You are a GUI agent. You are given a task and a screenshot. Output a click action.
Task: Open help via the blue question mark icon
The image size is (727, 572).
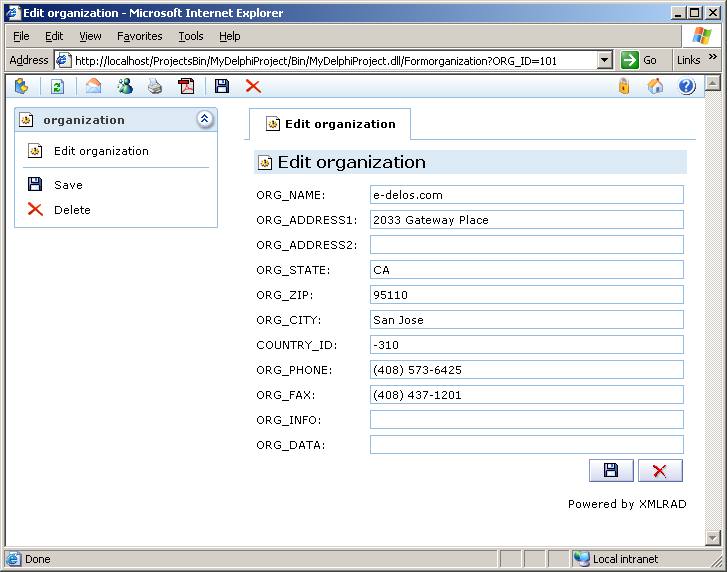(686, 87)
